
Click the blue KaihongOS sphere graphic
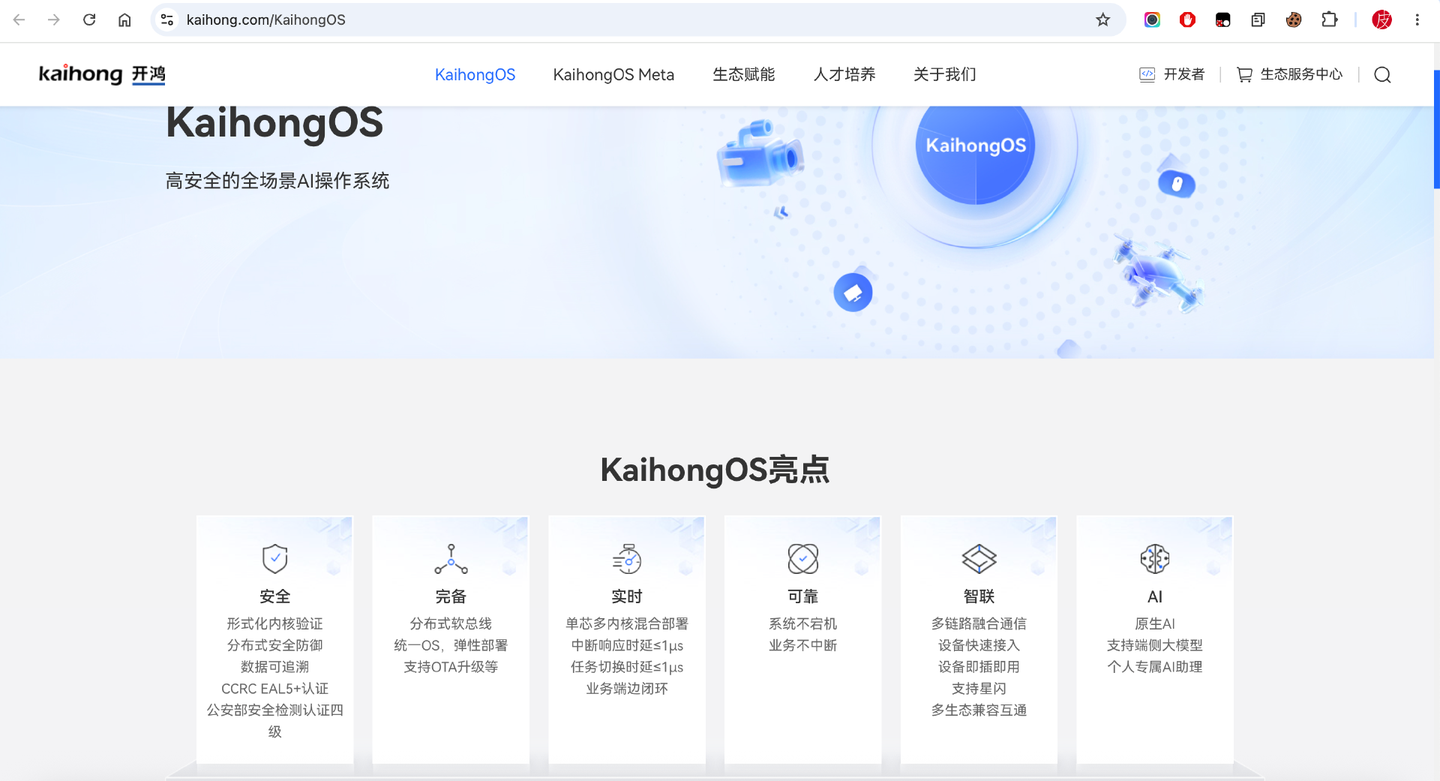coord(975,146)
